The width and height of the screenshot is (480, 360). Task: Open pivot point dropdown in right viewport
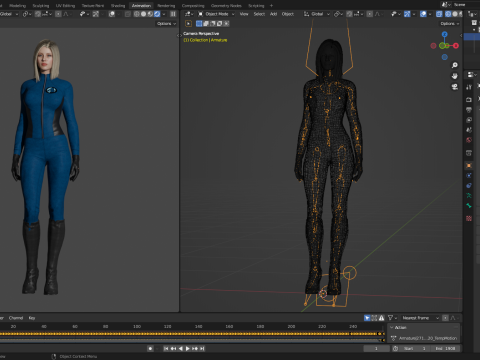point(339,14)
